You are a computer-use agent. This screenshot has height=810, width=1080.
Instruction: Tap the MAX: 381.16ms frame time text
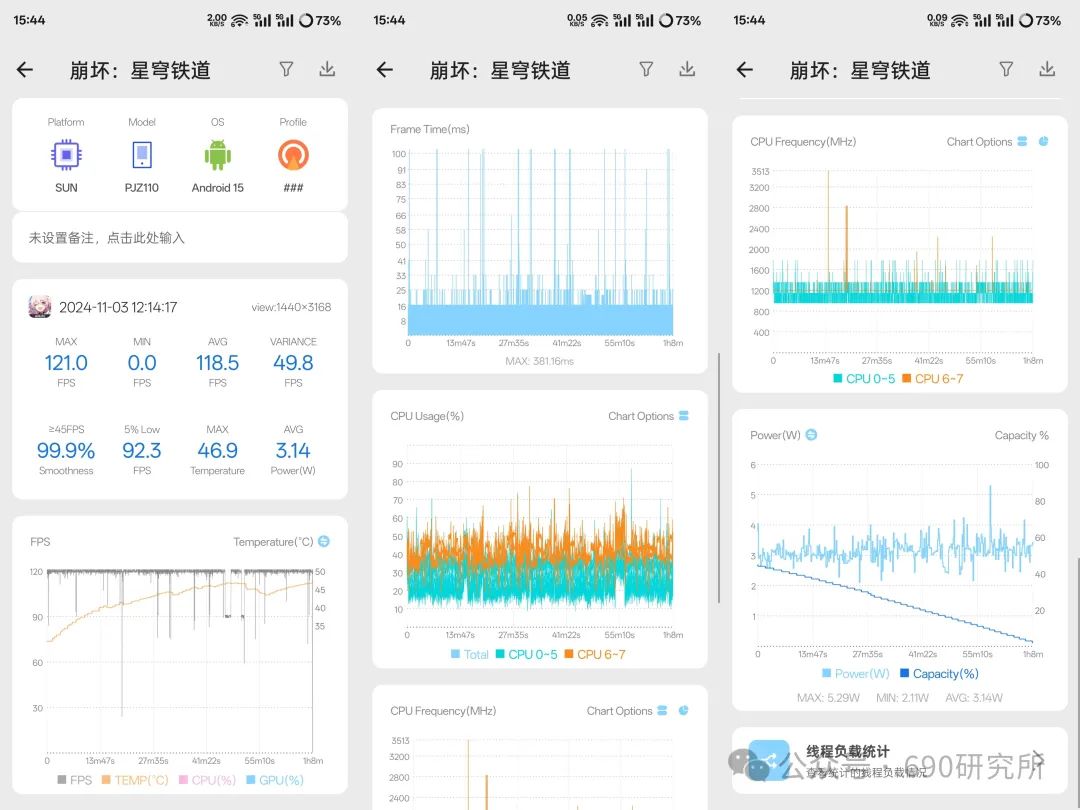(x=539, y=361)
